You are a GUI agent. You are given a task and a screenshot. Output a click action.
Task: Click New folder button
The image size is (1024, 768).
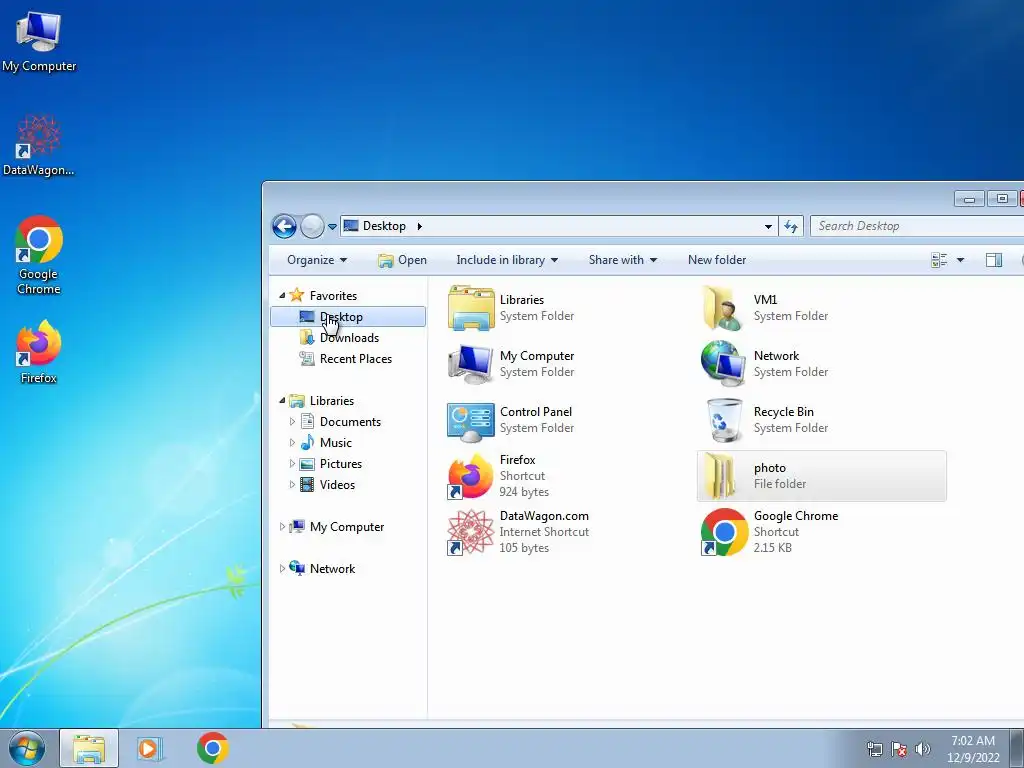click(716, 260)
